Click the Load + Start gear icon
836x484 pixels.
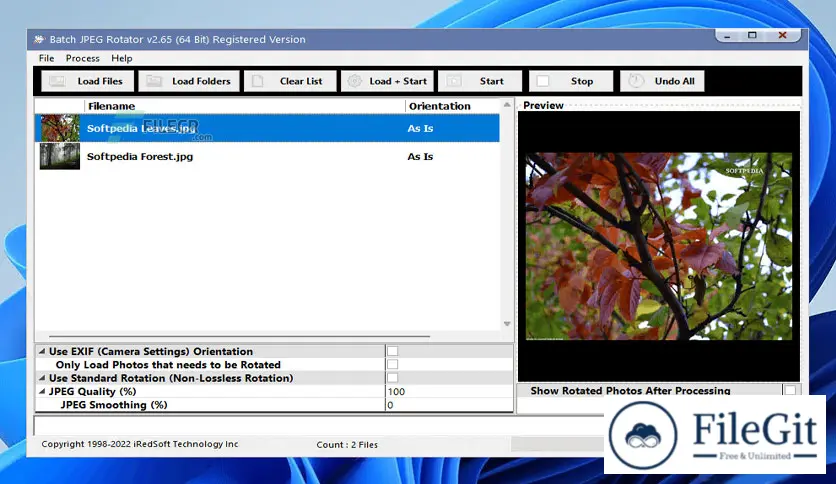(354, 81)
